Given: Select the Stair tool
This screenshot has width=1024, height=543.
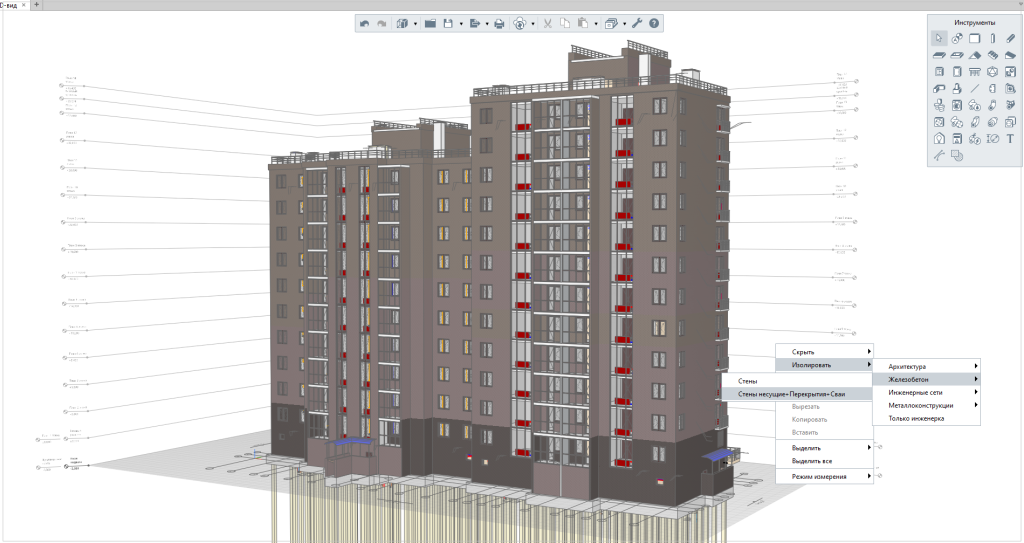Looking at the screenshot, I should tap(993, 56).
